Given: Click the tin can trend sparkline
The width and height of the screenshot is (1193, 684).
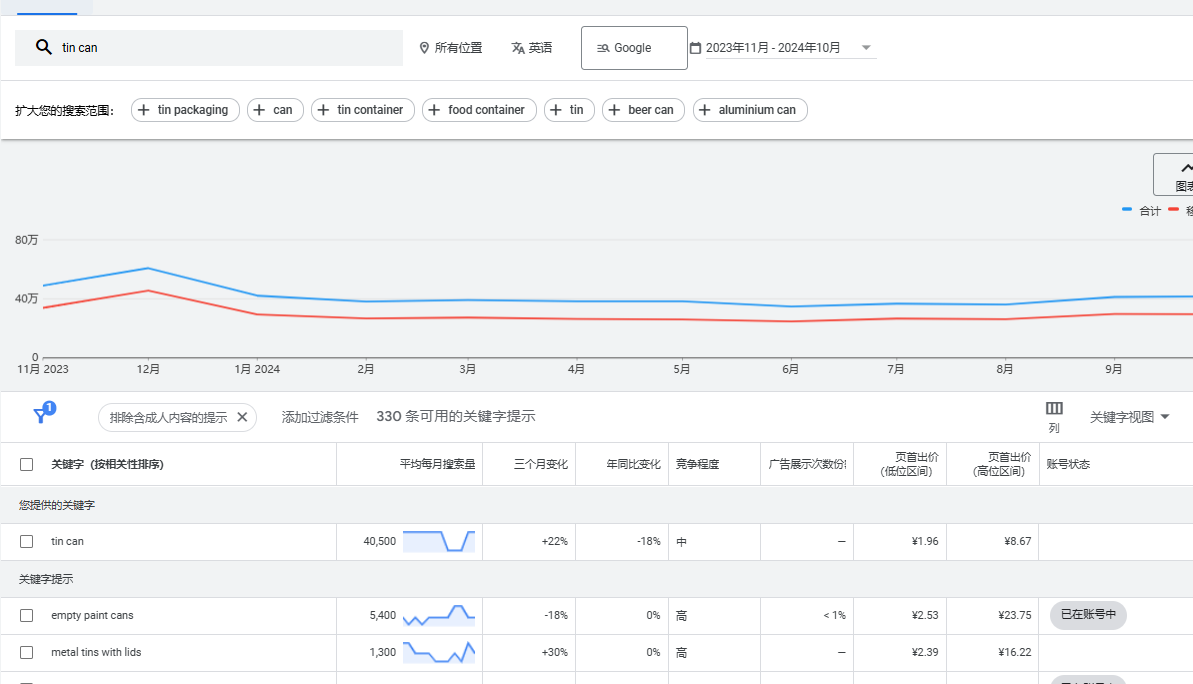Looking at the screenshot, I should point(439,541).
